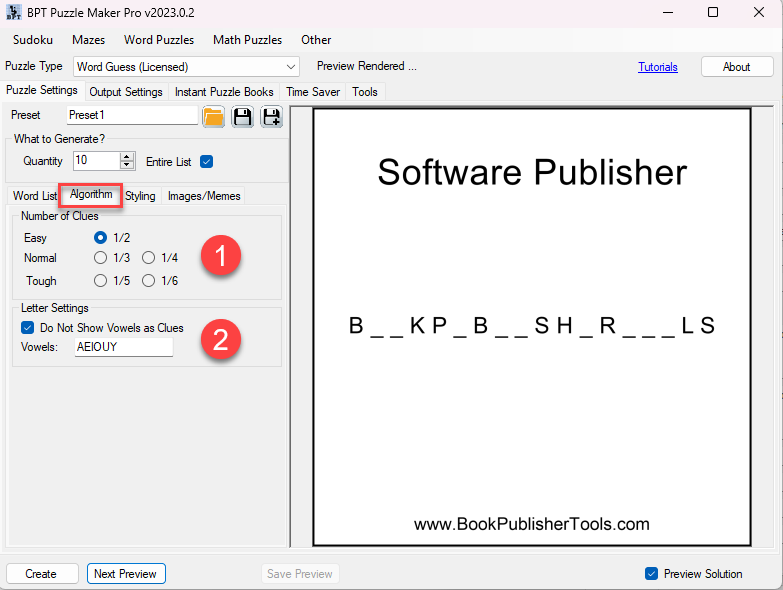Uncheck Do Not Show Vowels as Clues
The width and height of the screenshot is (783, 590).
point(28,327)
